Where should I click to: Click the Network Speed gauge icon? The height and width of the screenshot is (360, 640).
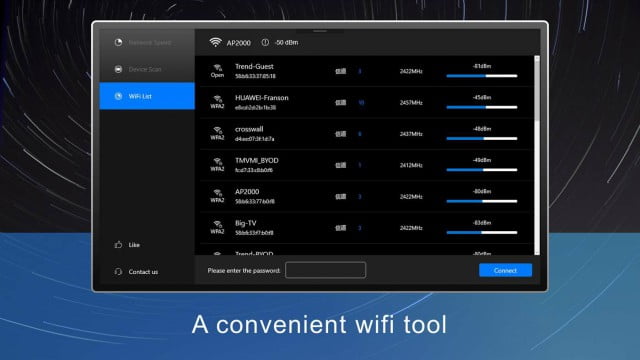coord(118,42)
